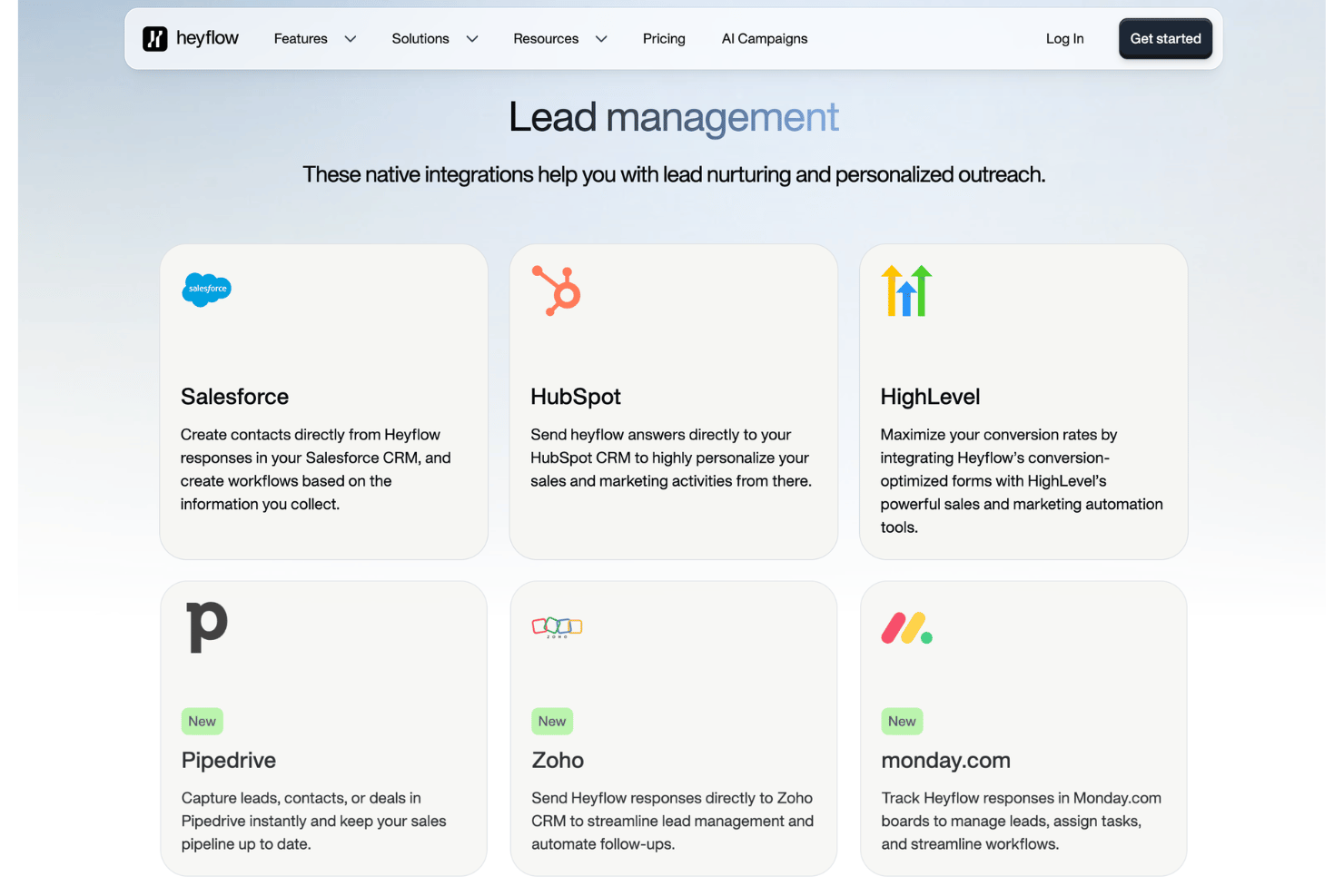Click the New badge on monday.com card
The width and height of the screenshot is (1344, 896).
(x=902, y=722)
